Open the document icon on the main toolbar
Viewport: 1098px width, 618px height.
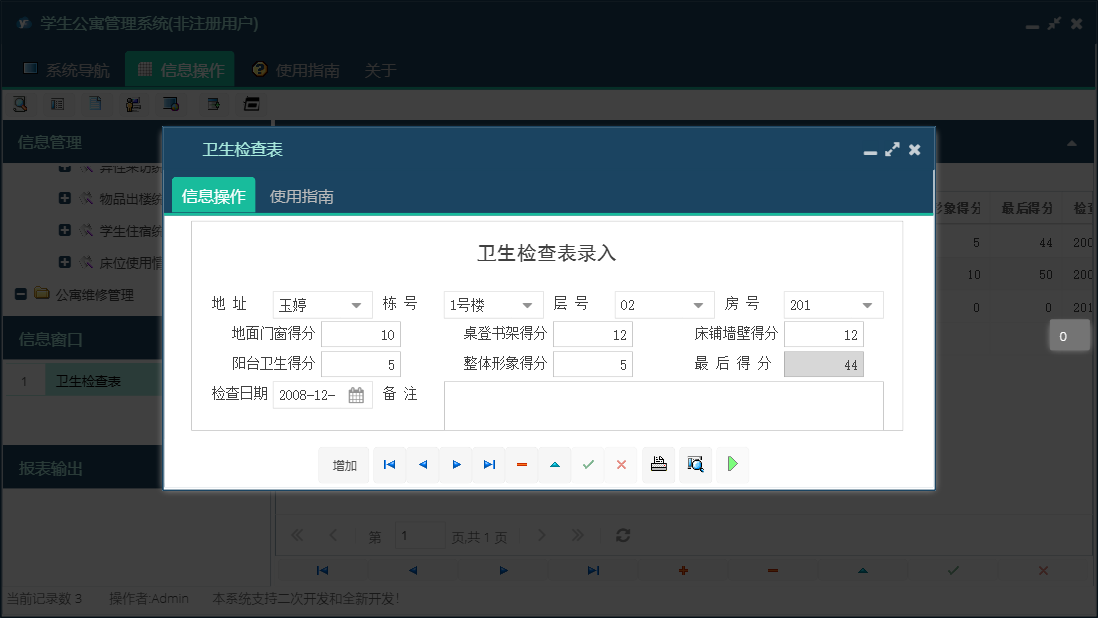pos(96,103)
